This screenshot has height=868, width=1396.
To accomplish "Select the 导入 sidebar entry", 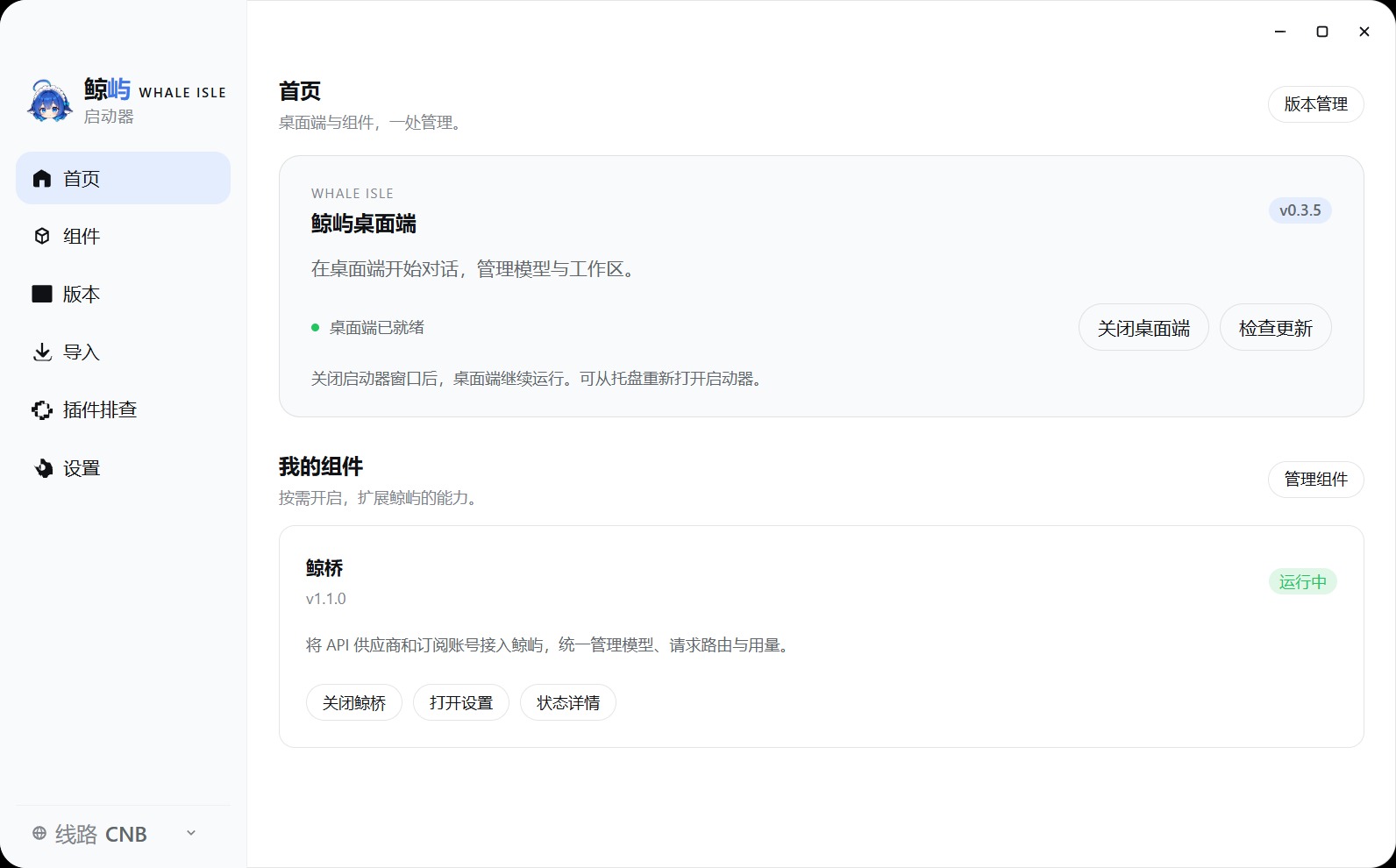I will pos(123,352).
